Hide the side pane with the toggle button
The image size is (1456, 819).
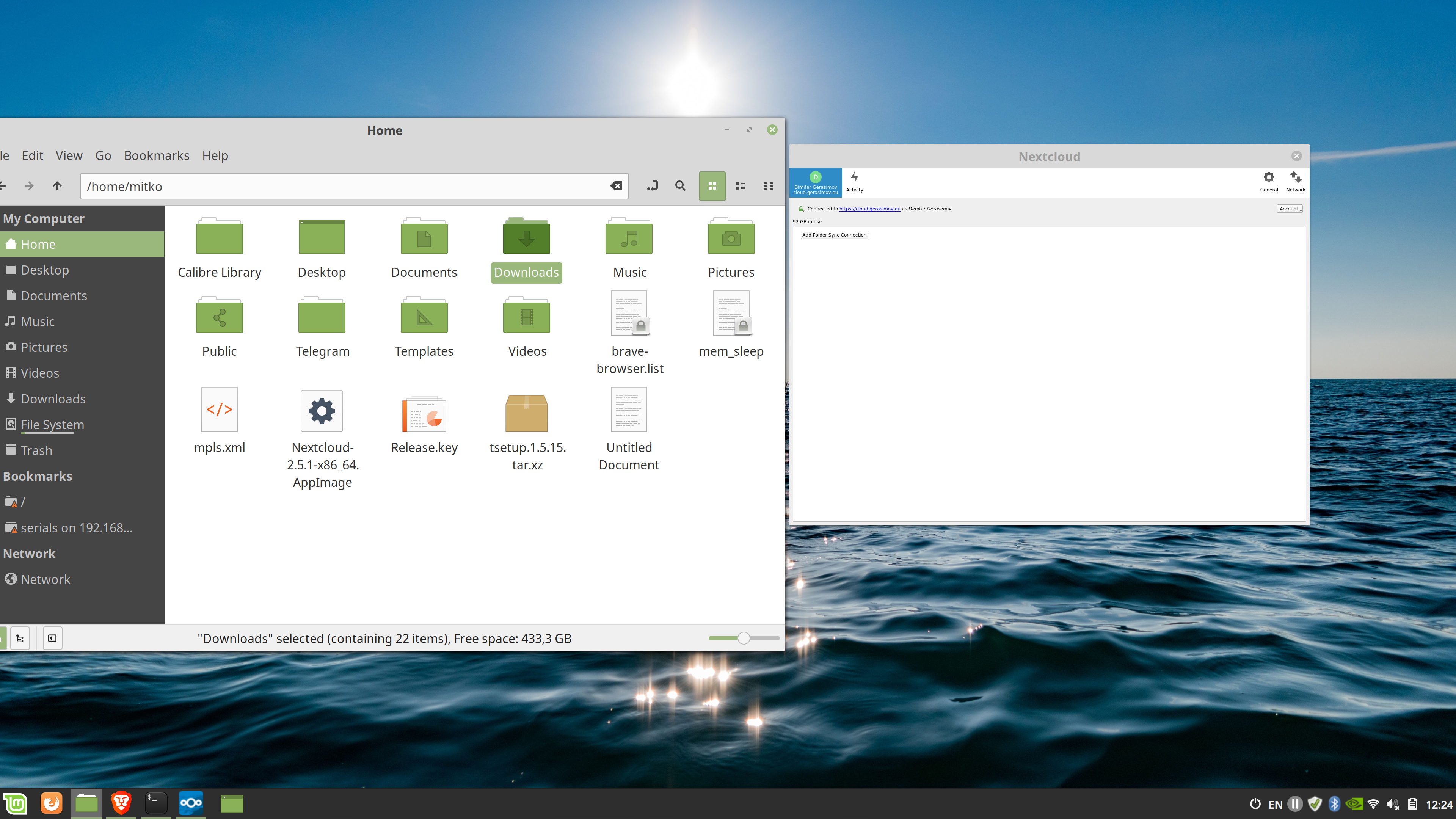[x=53, y=638]
